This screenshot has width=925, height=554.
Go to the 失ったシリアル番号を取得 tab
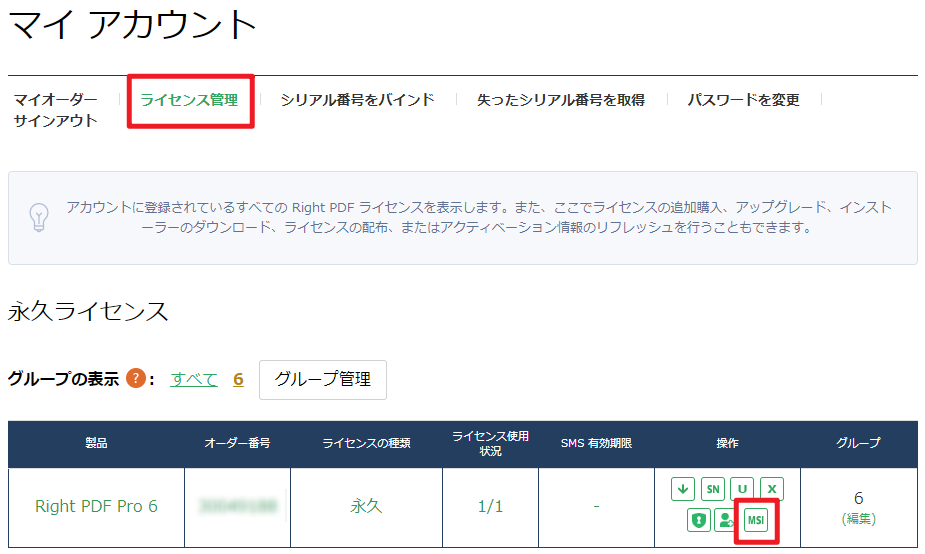[560, 100]
